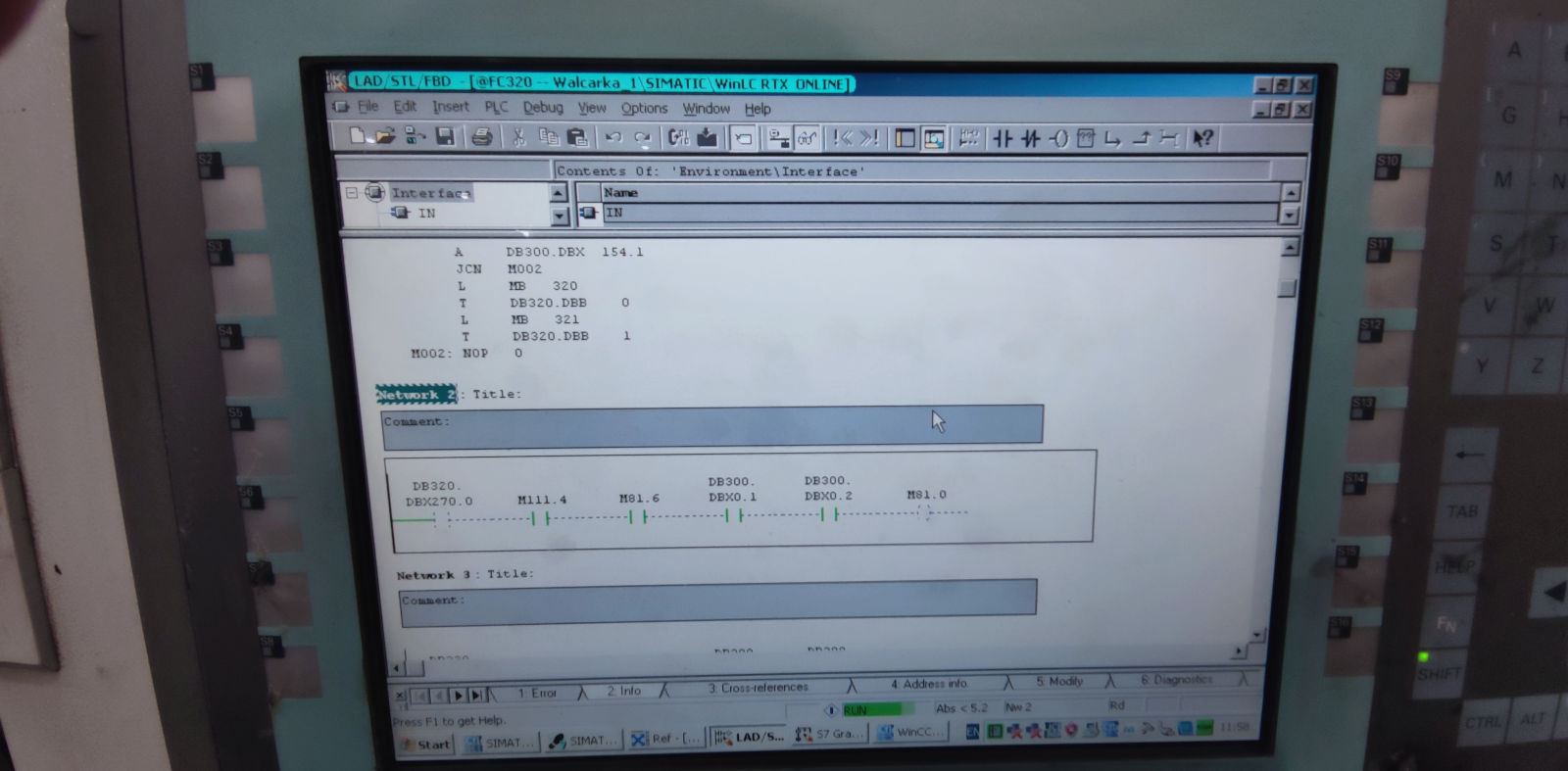Toggle the Details window icon

pyautogui.click(x=934, y=138)
